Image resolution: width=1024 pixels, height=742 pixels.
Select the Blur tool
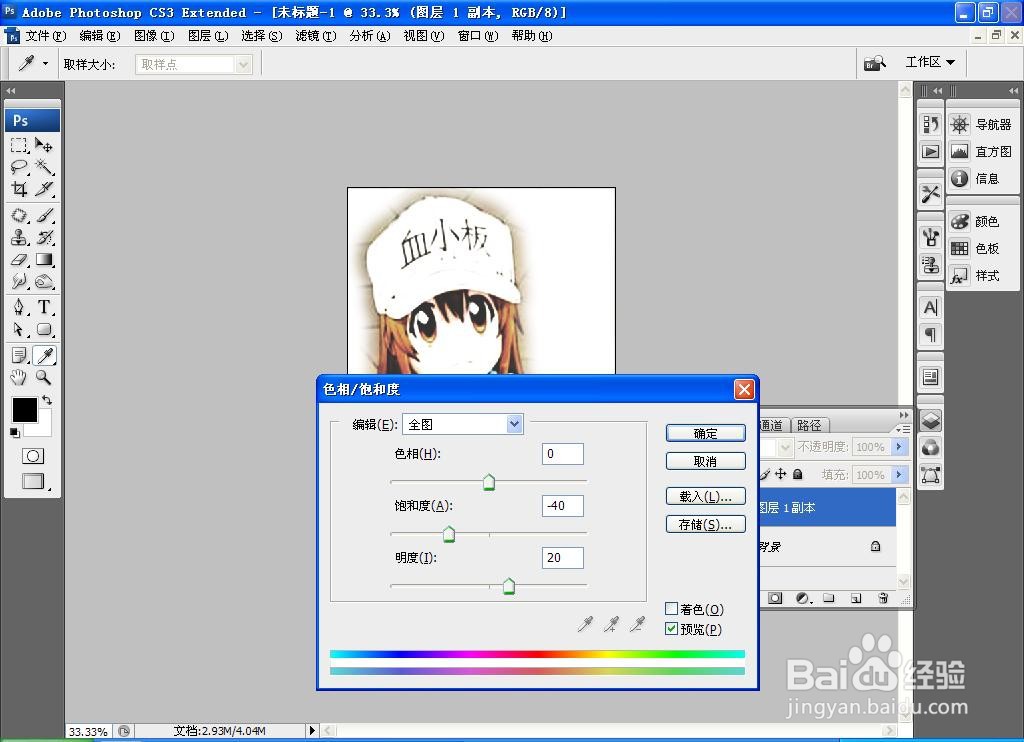19,282
